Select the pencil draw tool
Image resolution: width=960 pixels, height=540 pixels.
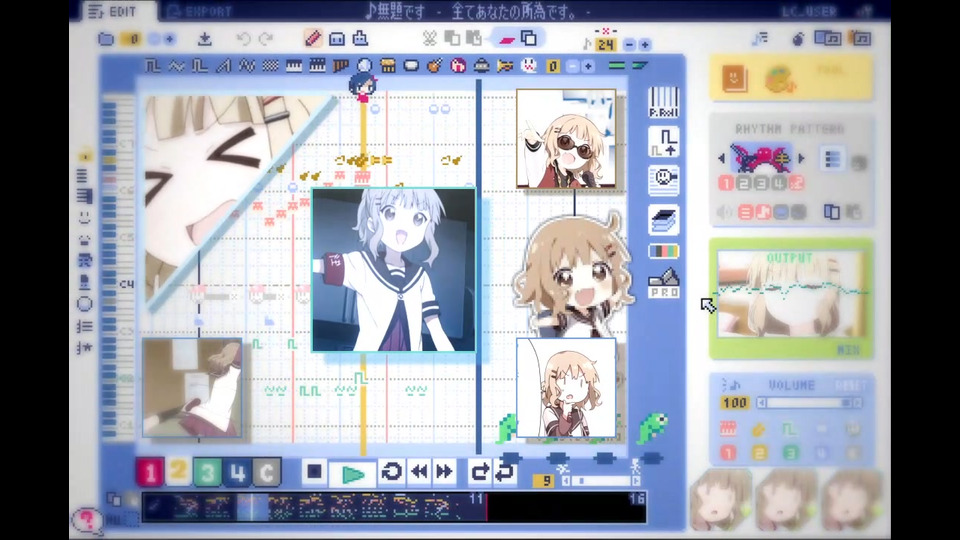point(313,39)
